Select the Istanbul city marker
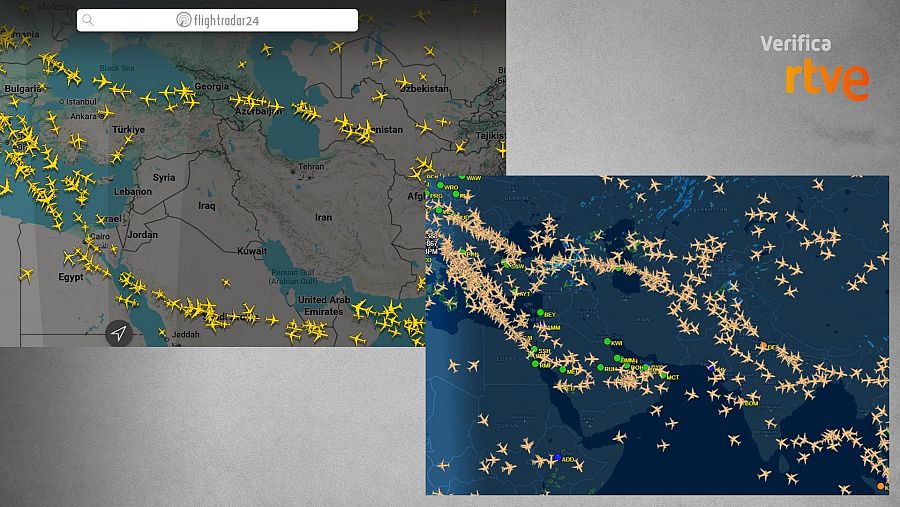 click(62, 102)
